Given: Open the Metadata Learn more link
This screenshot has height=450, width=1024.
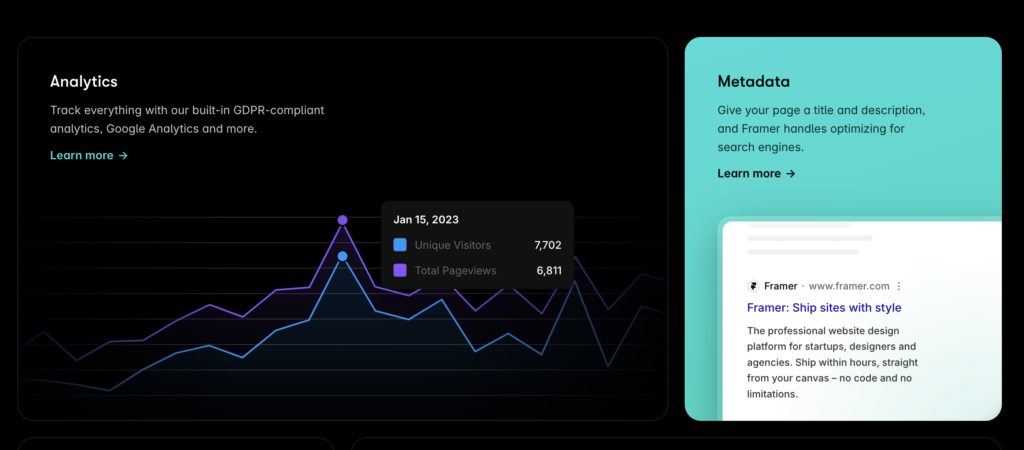Looking at the screenshot, I should (756, 173).
